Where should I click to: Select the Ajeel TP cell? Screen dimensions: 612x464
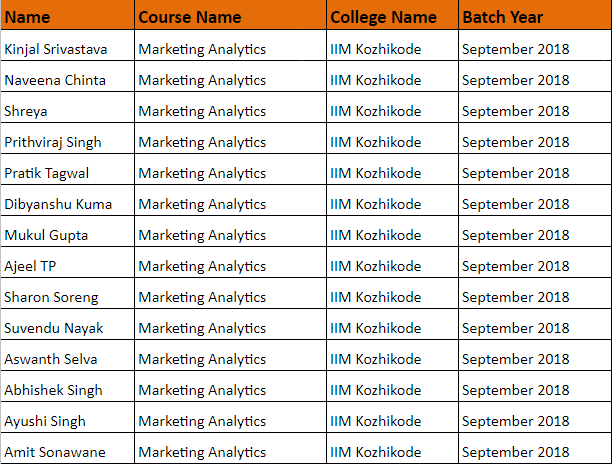[x=66, y=266]
